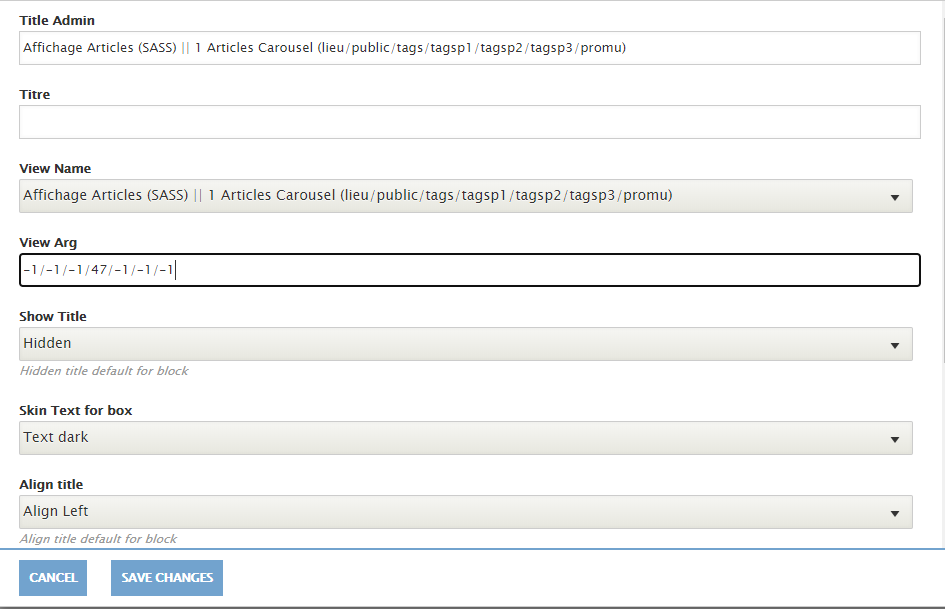Viewport: 945px width, 609px height.
Task: Open the Show Title dropdown
Action: tap(466, 344)
